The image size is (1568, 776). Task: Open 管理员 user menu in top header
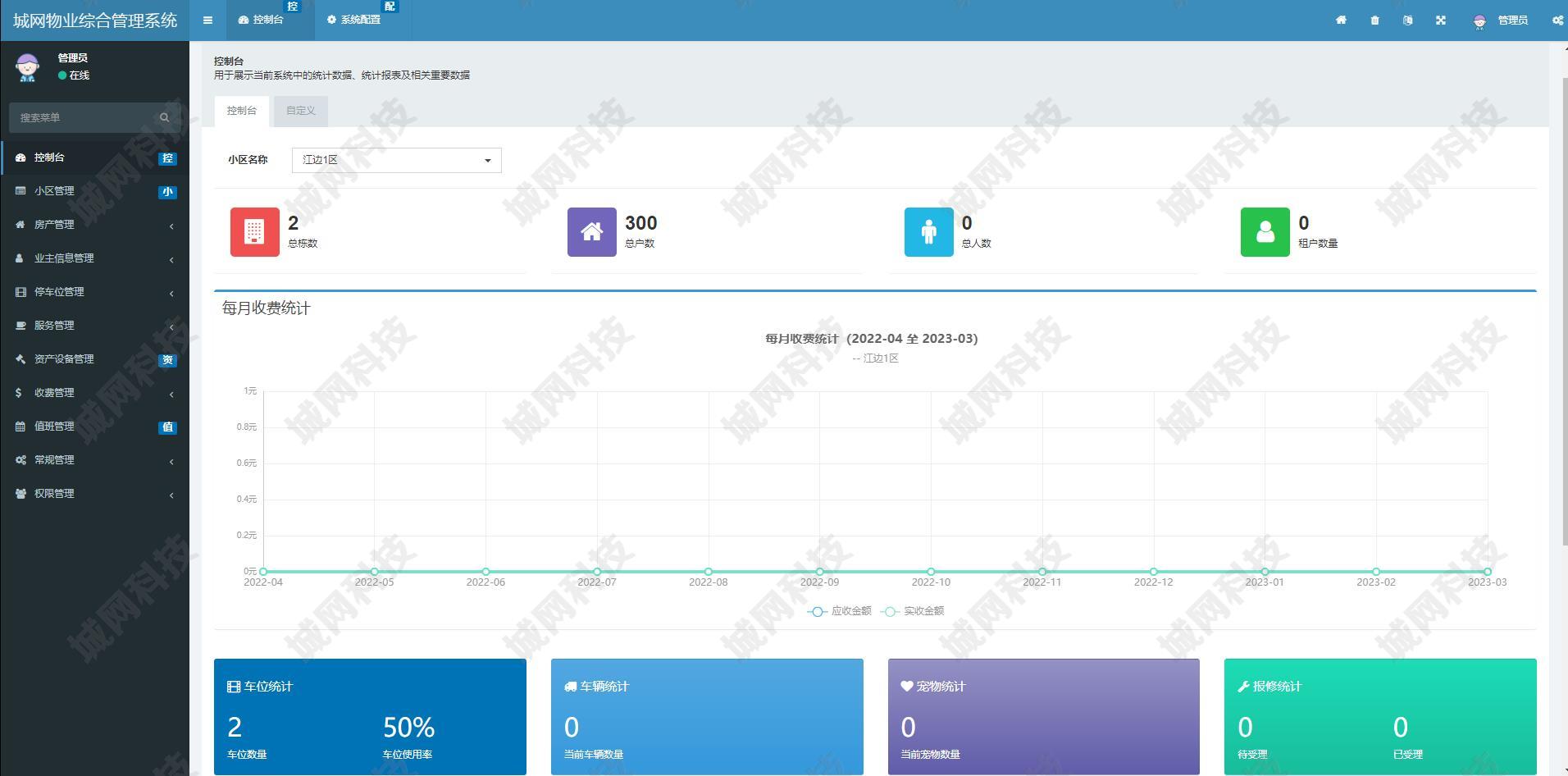click(x=1500, y=21)
